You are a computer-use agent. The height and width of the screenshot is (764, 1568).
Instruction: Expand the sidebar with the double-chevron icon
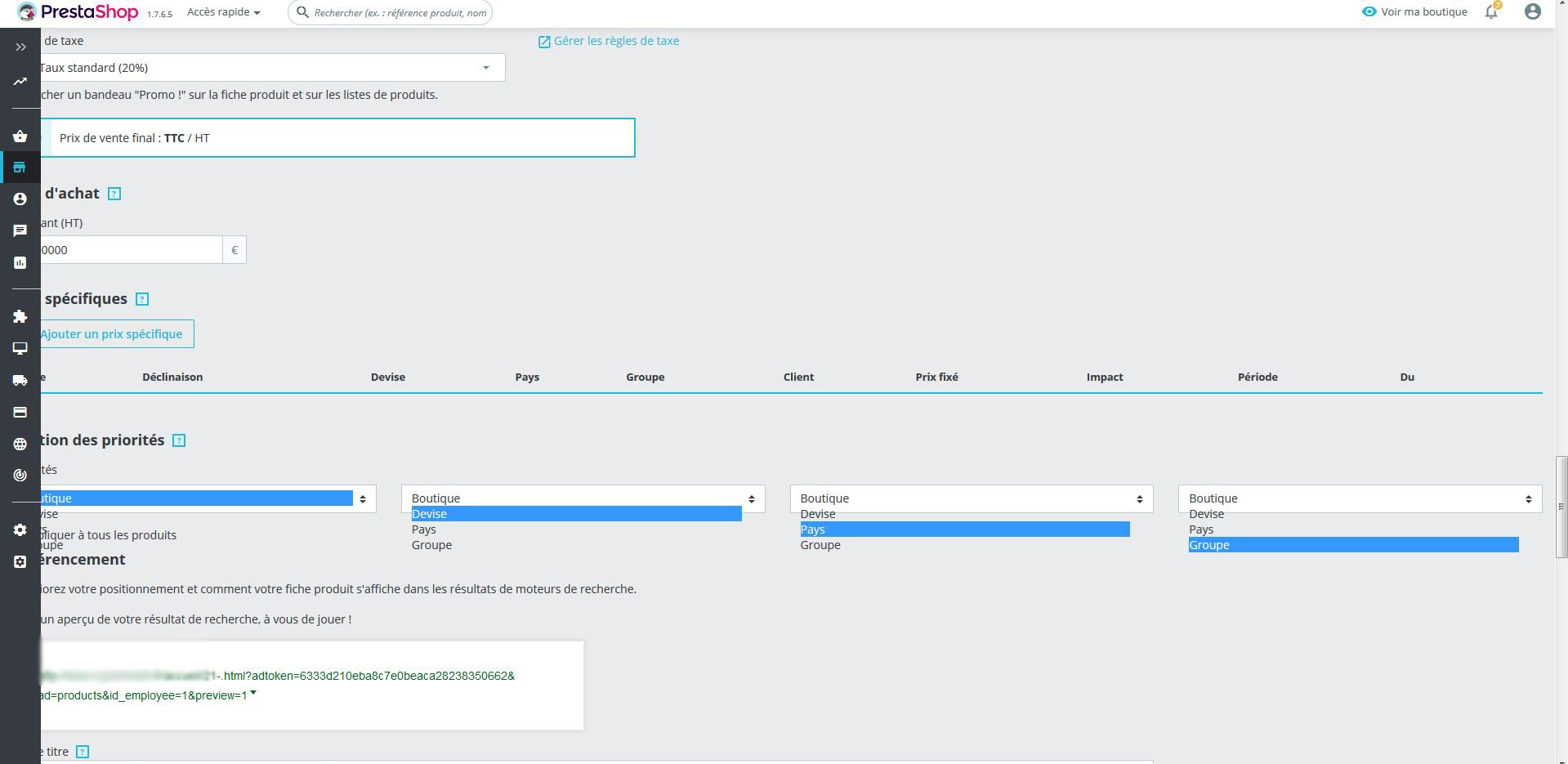point(20,47)
